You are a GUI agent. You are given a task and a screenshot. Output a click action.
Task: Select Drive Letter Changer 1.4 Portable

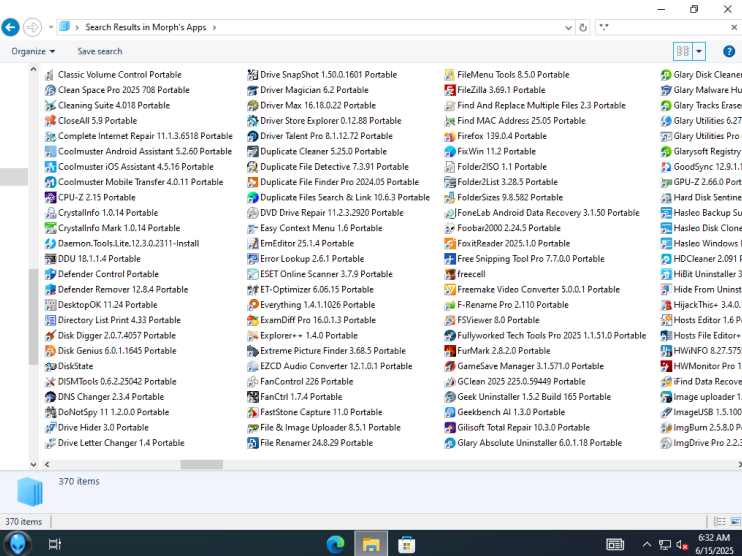(x=115, y=443)
